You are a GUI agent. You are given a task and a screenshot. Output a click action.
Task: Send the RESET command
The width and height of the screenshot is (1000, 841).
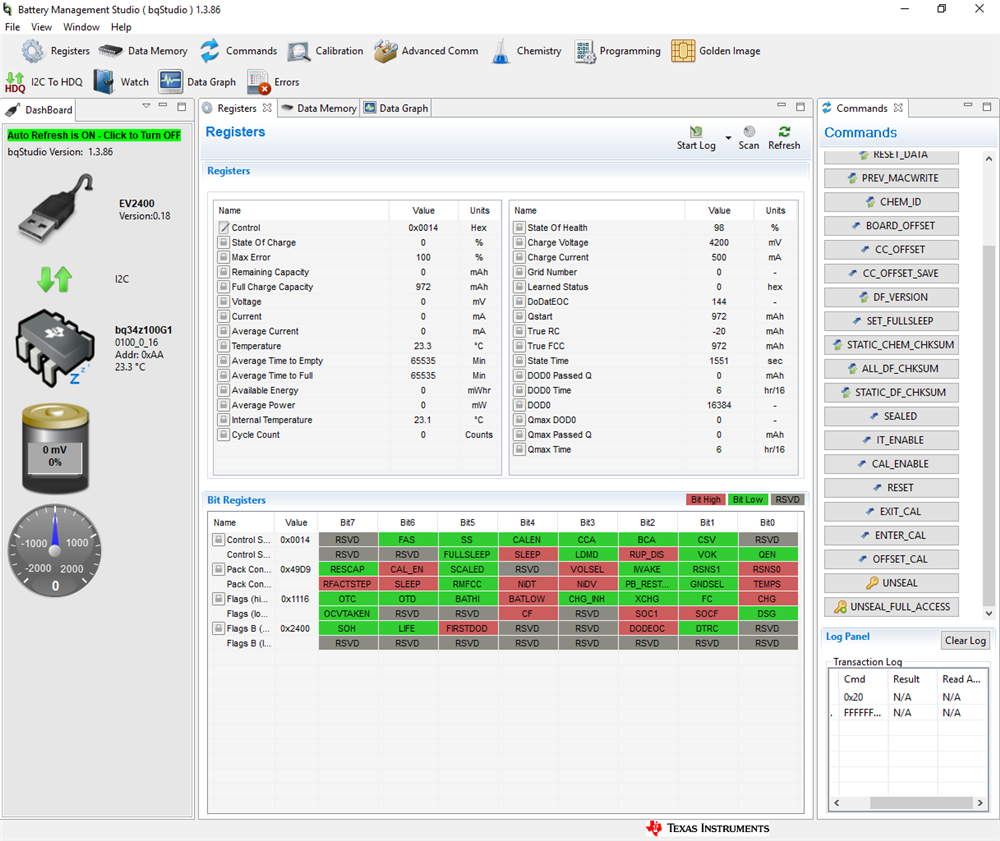click(891, 488)
